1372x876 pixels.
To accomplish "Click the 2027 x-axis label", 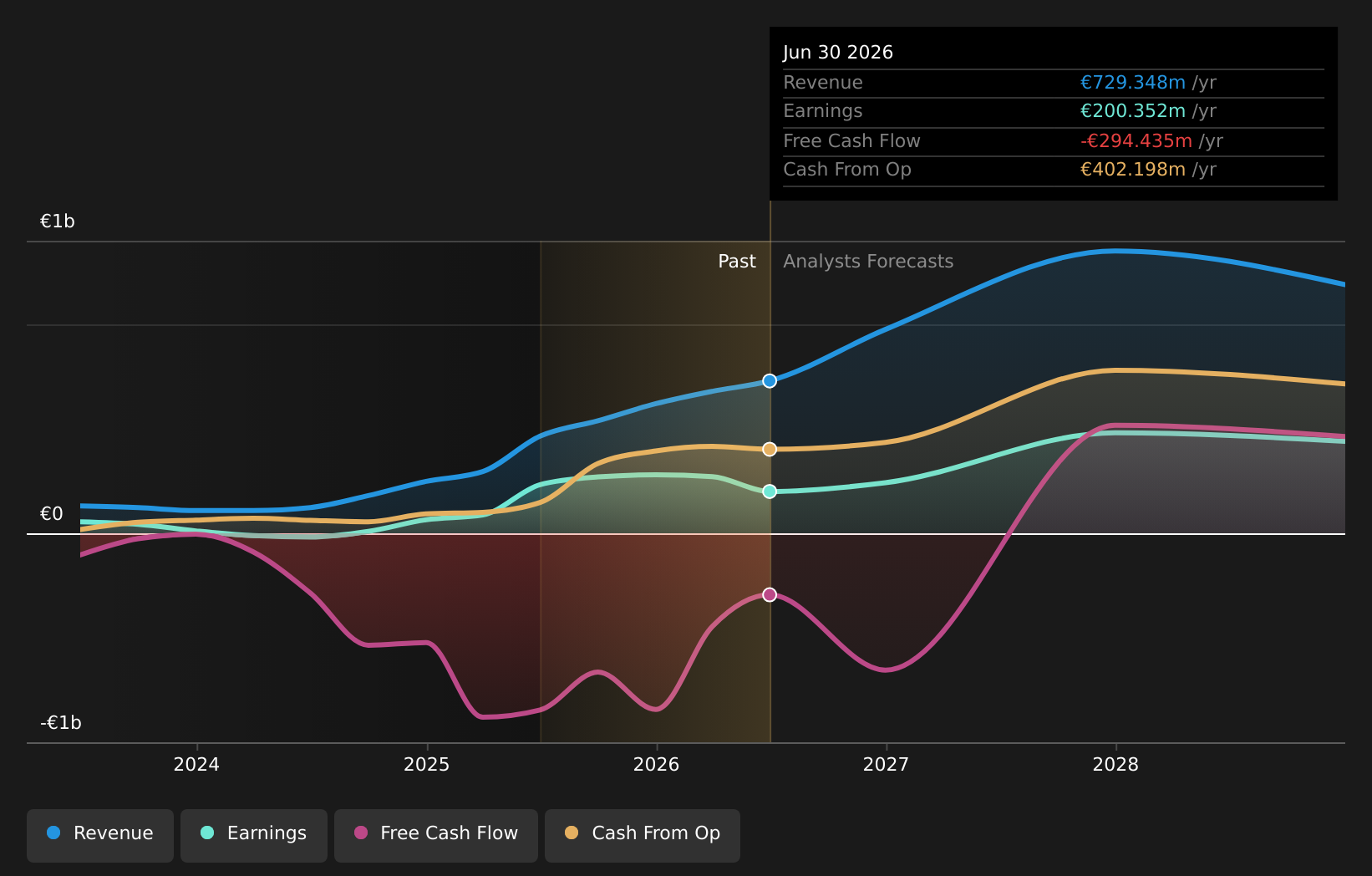I will (x=886, y=765).
